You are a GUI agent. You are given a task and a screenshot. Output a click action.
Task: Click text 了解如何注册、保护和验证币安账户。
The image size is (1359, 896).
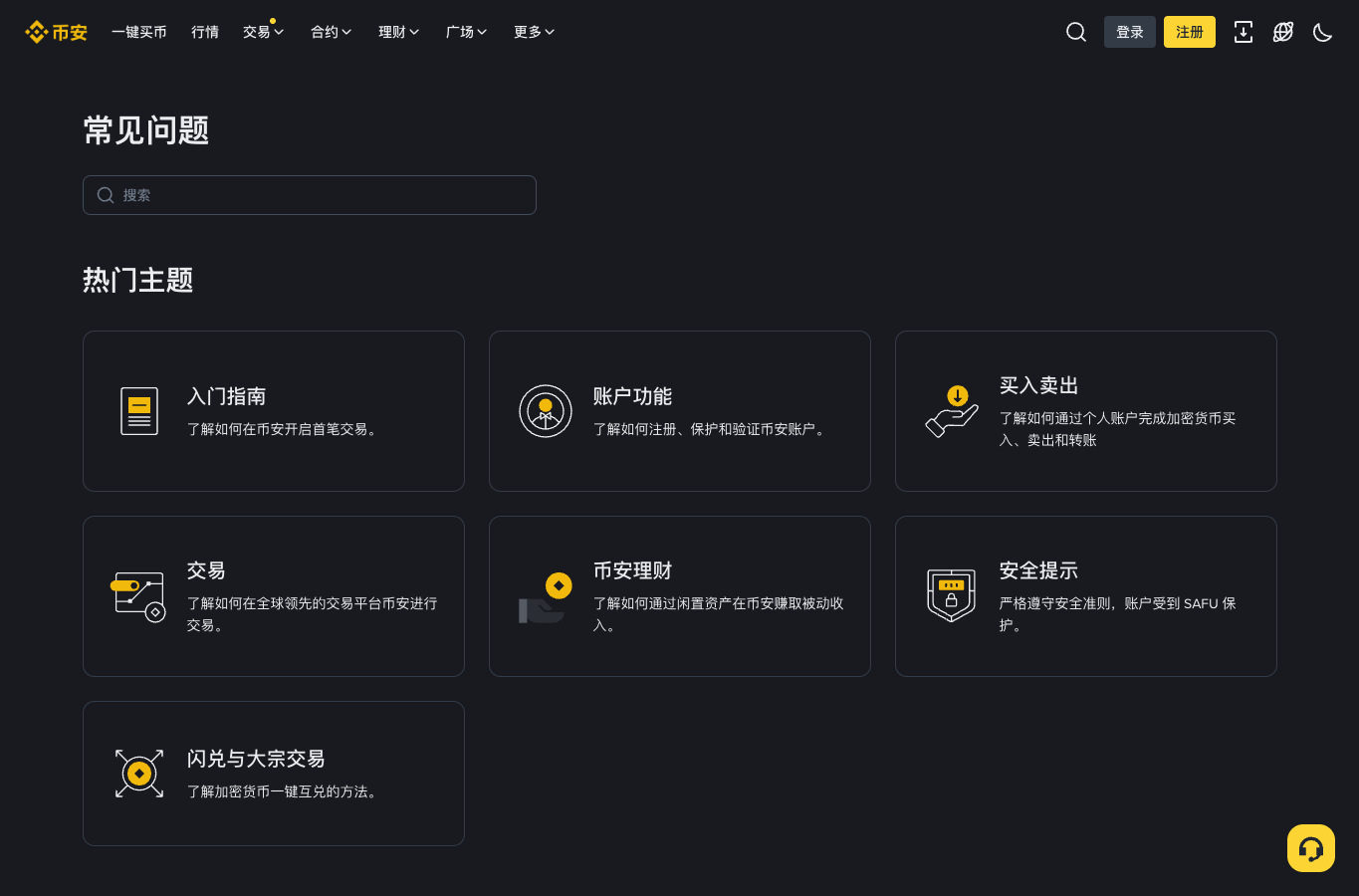[x=712, y=429]
